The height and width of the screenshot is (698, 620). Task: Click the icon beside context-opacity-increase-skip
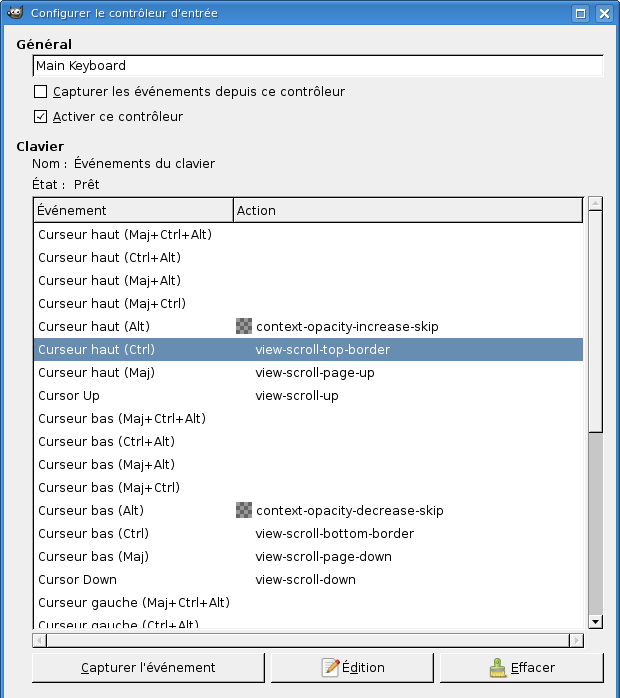pyautogui.click(x=244, y=326)
